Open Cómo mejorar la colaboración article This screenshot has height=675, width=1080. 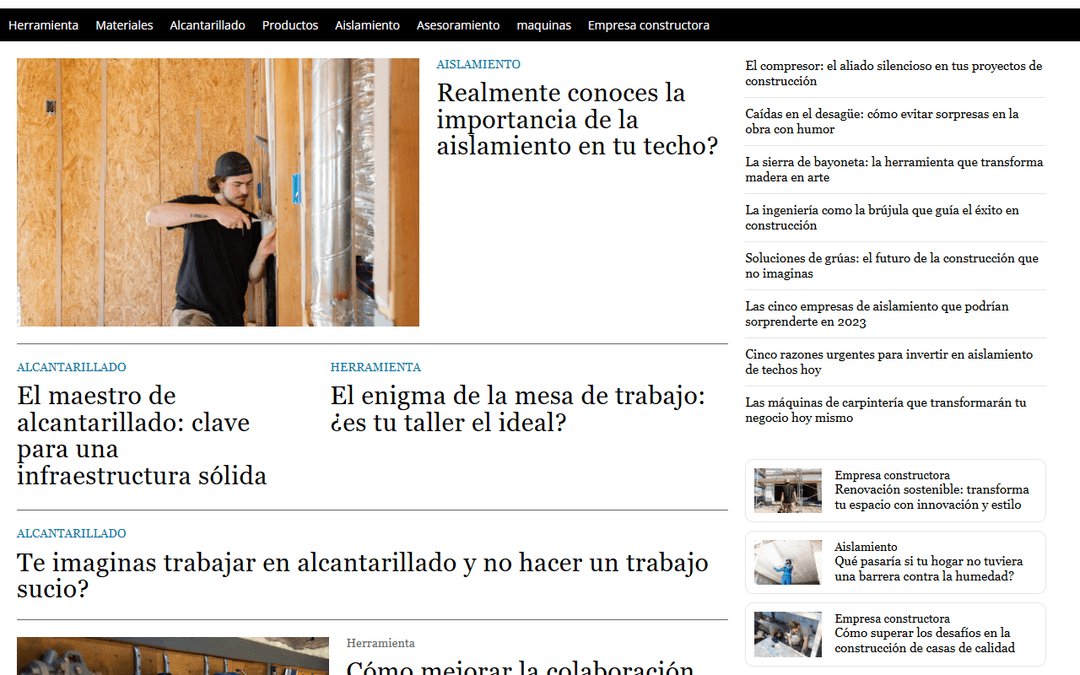pyautogui.click(x=520, y=667)
